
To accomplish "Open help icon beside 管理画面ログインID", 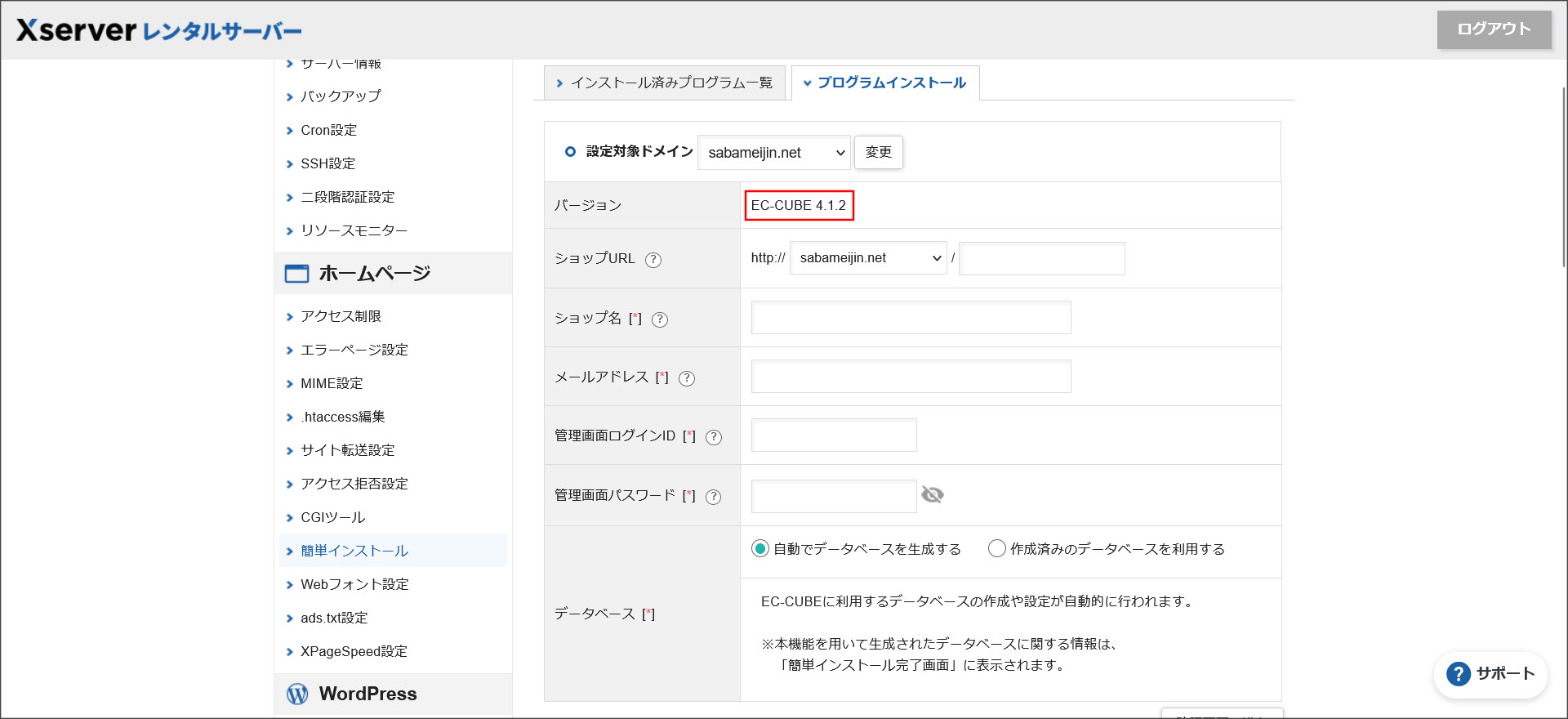I will 714,437.
